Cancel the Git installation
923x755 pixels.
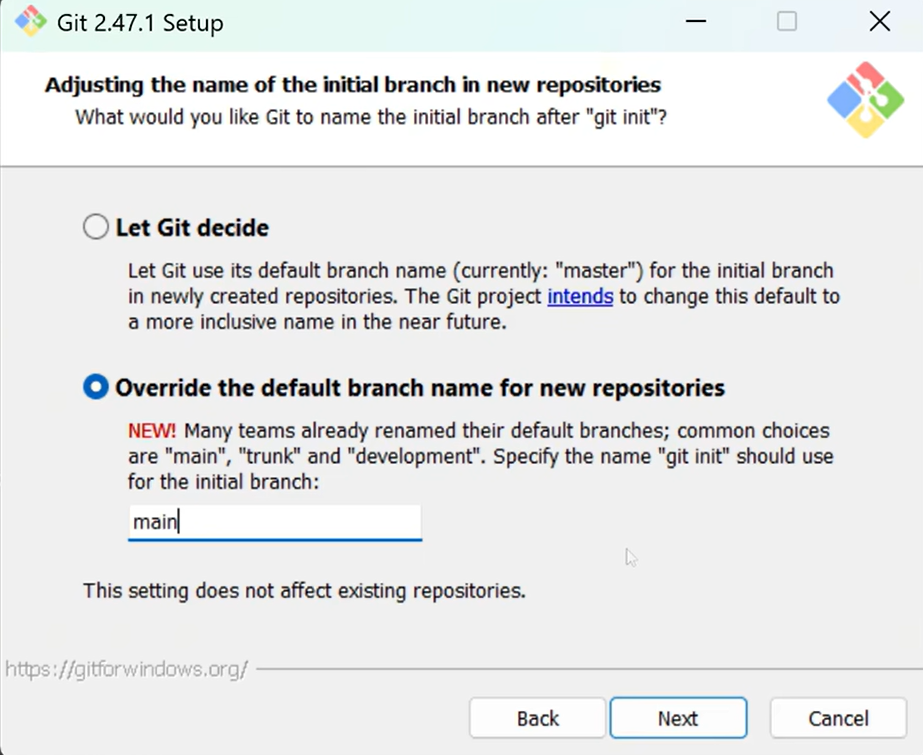(838, 718)
